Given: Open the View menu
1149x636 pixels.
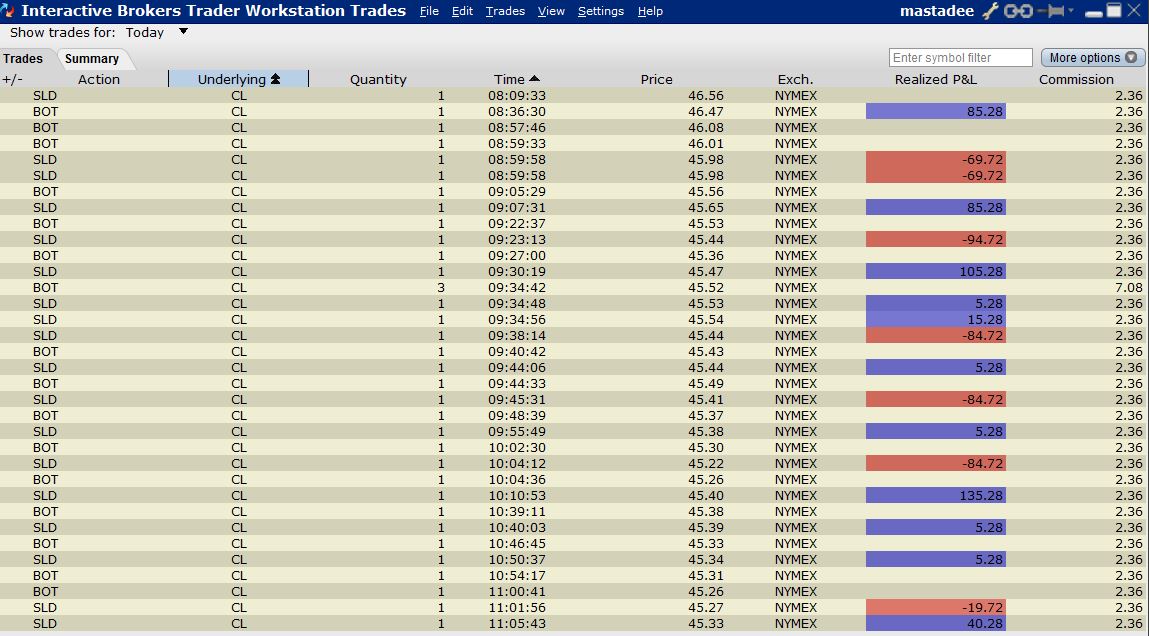Looking at the screenshot, I should tap(551, 11).
